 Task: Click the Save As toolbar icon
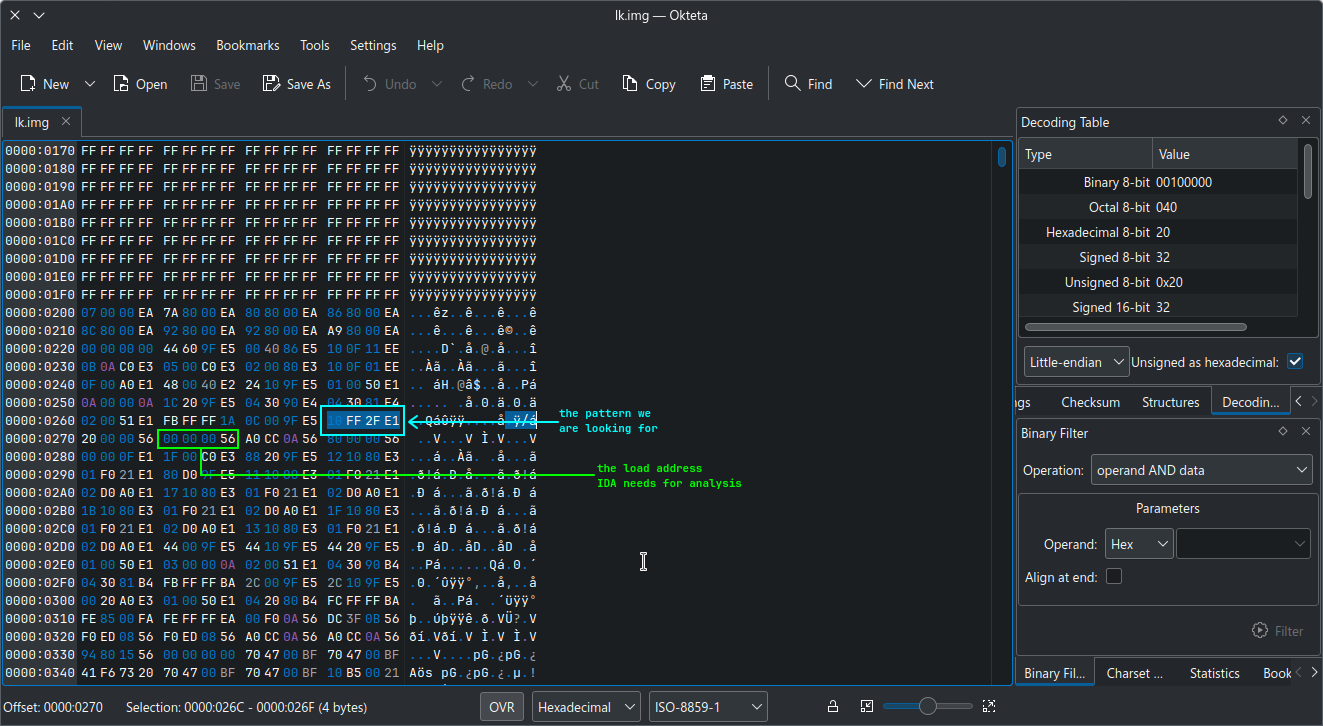[x=271, y=84]
